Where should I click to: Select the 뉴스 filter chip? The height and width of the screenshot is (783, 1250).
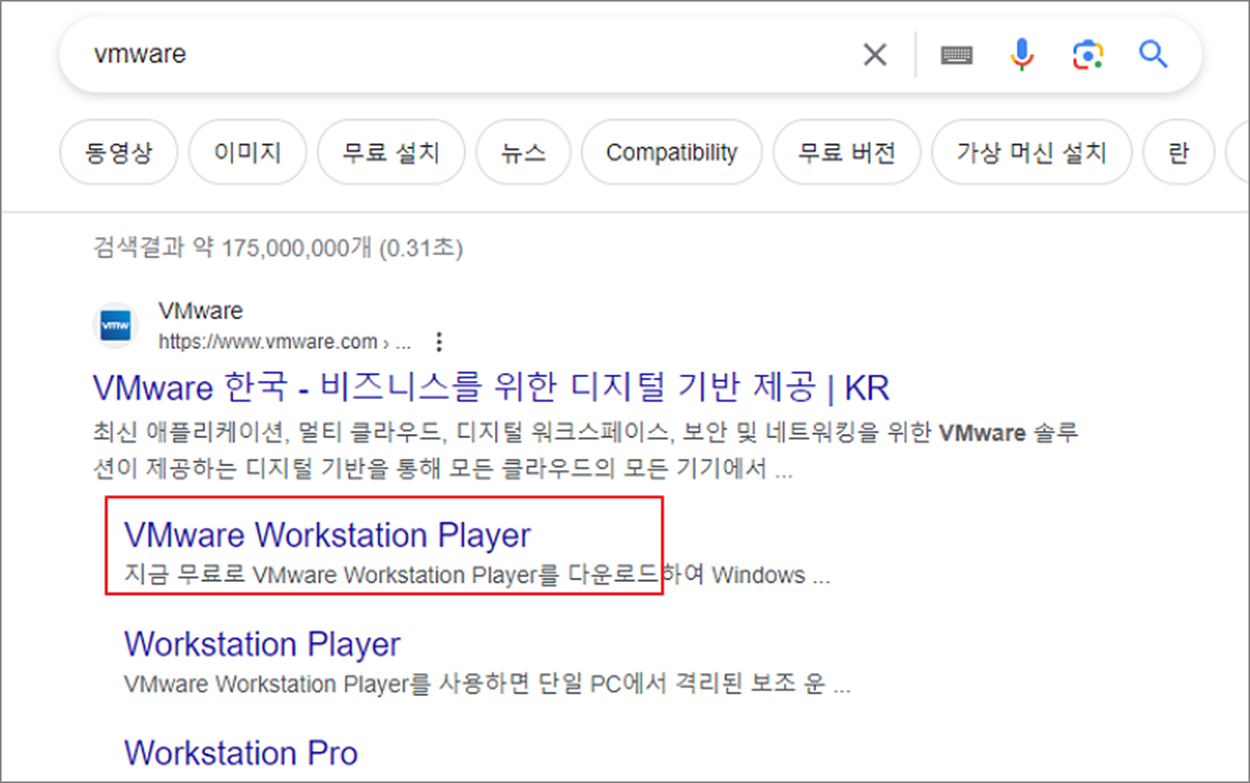point(523,152)
